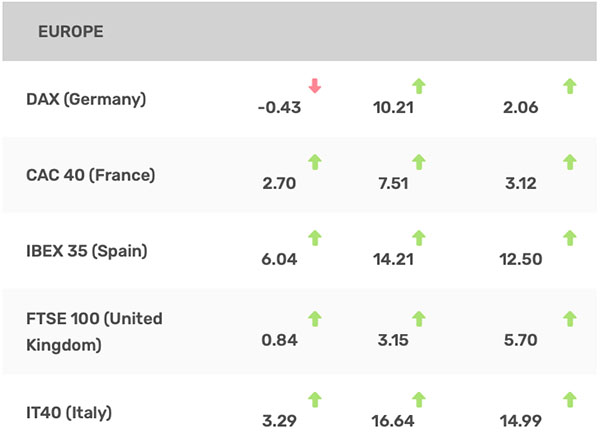Click the green arrow next to IBEX 35 14.21
The width and height of the screenshot is (600, 448).
419,238
